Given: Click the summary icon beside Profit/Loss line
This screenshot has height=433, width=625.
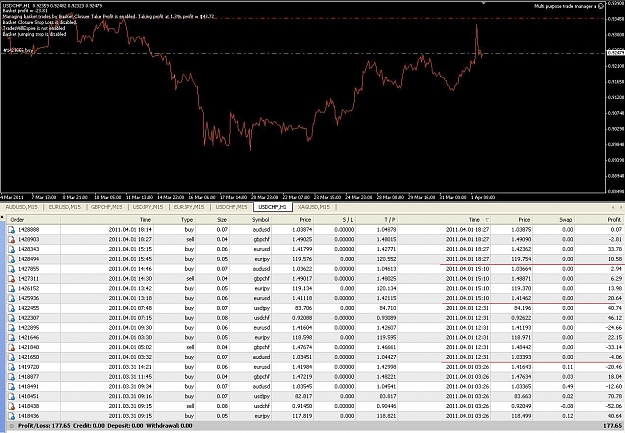Looking at the screenshot, I should (12, 426).
